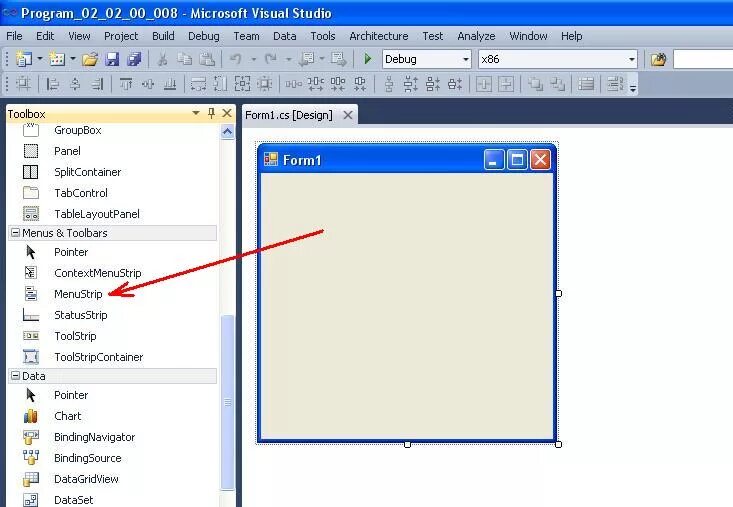Click the Make Same Height icon
The height and width of the screenshot is (507, 733).
point(220,85)
